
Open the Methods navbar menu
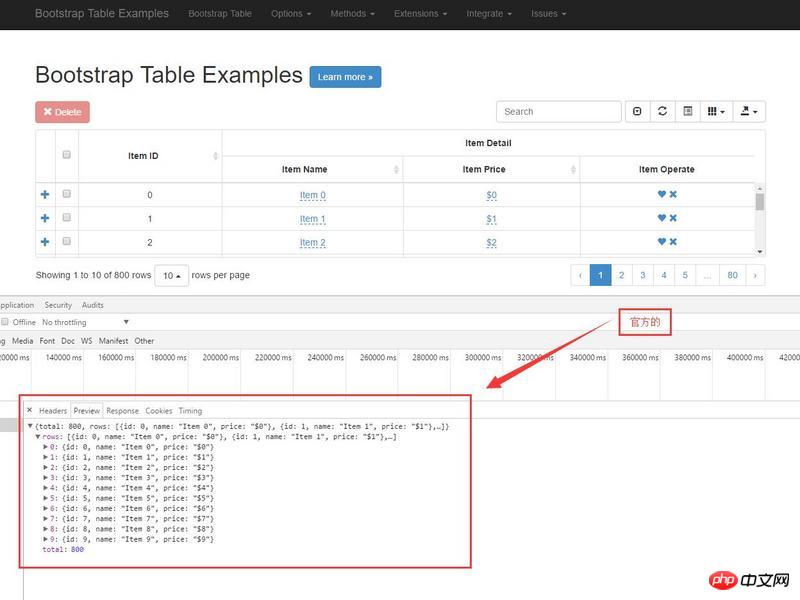(x=353, y=14)
